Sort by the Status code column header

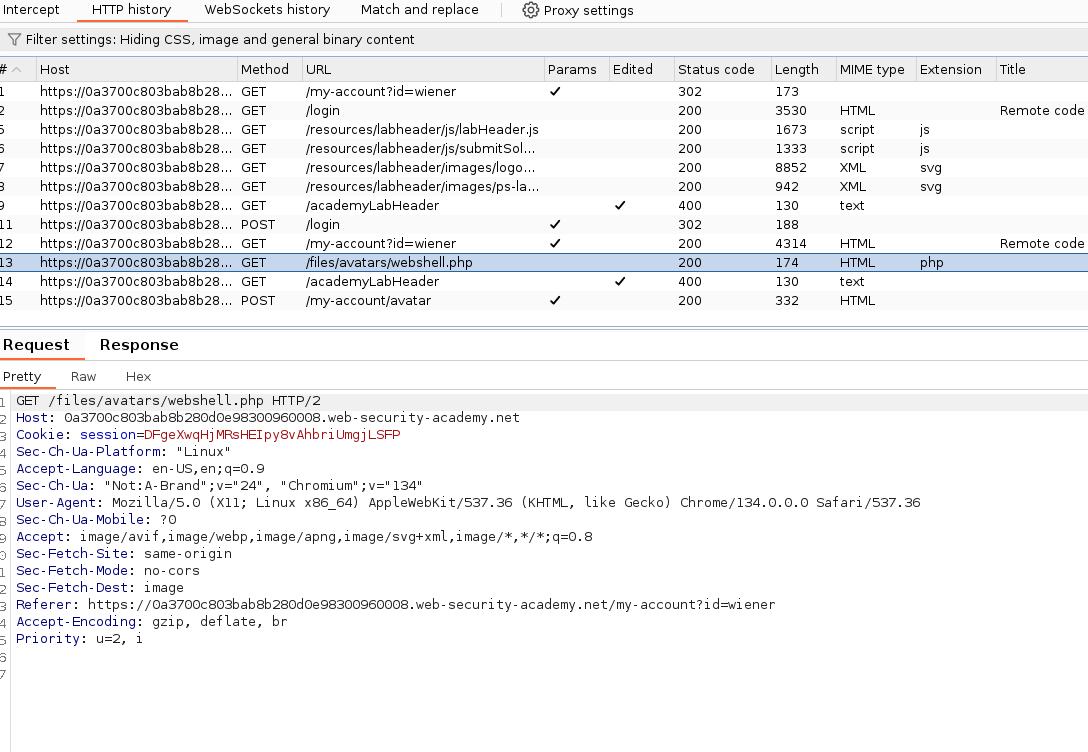(x=716, y=70)
